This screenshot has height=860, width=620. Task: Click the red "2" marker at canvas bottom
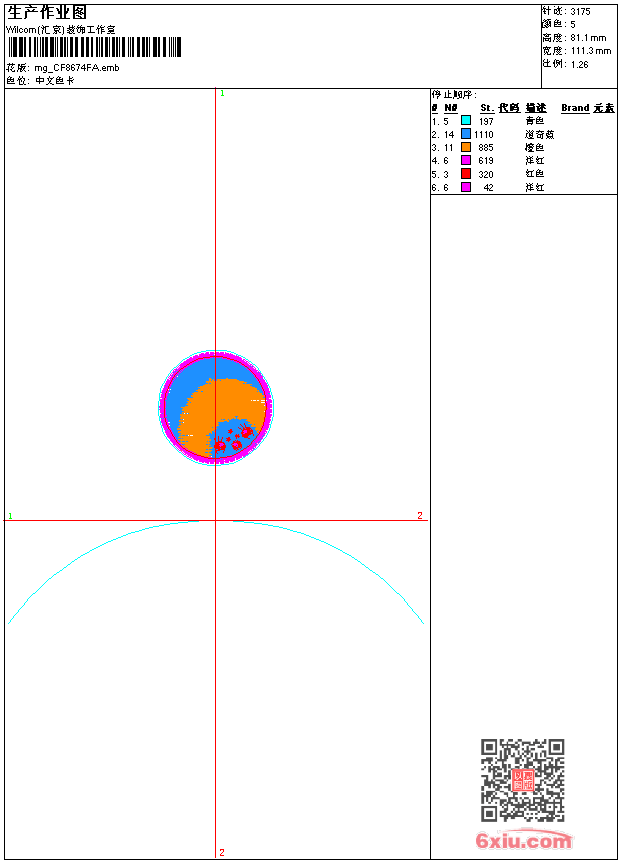221,852
